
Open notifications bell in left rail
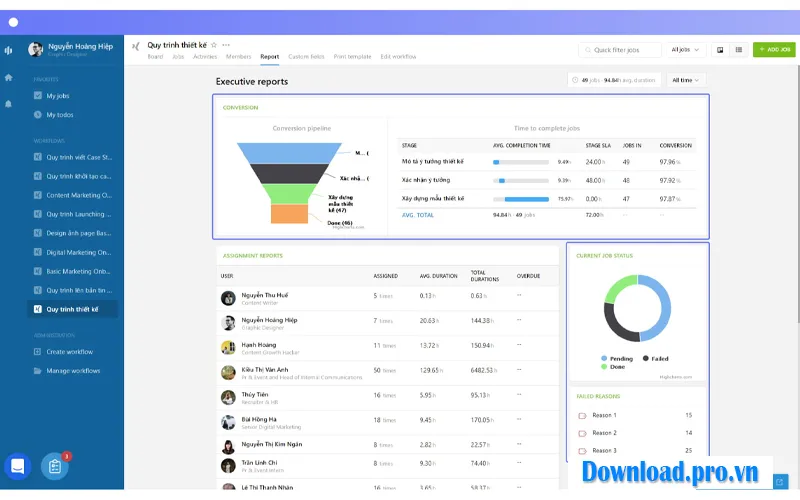coord(8,104)
